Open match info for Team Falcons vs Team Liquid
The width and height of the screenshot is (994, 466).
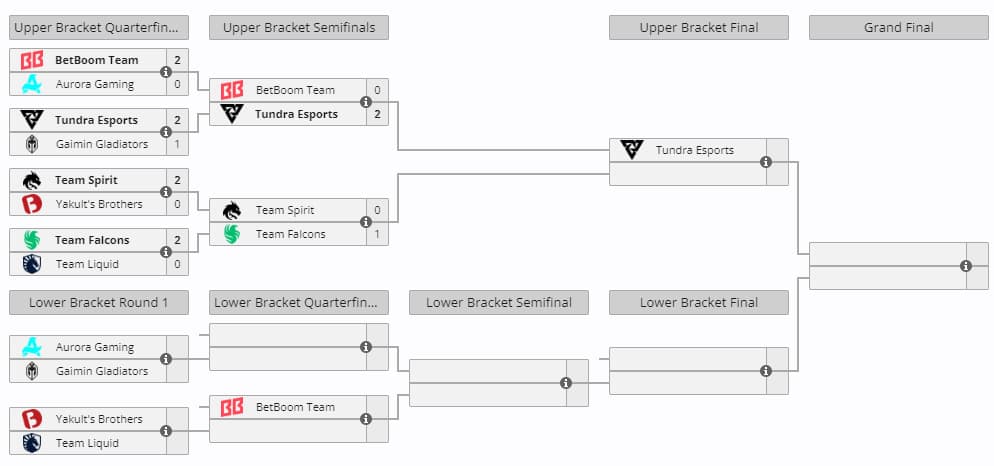pos(166,252)
